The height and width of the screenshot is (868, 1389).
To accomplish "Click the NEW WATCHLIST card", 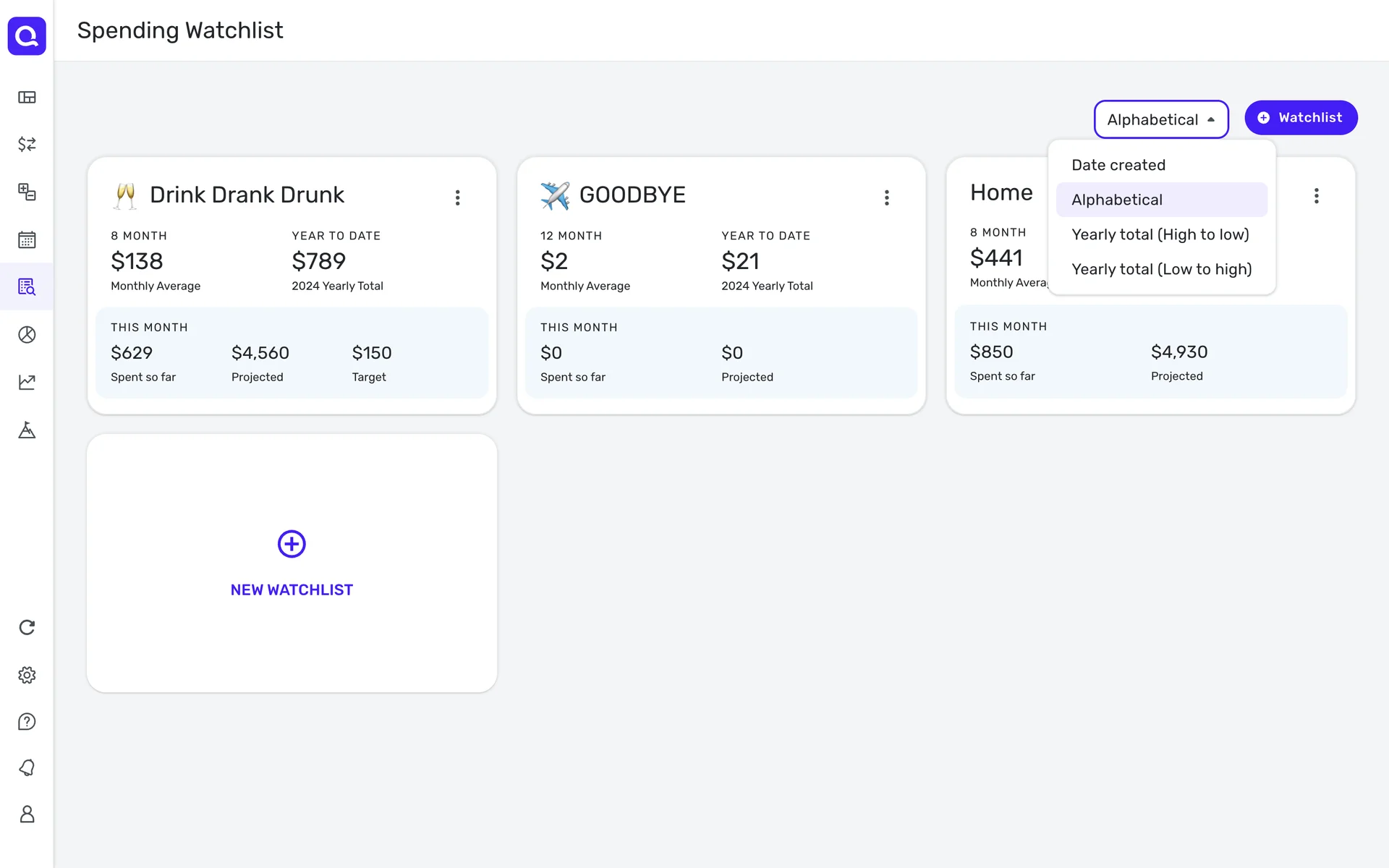I will 292,563.
